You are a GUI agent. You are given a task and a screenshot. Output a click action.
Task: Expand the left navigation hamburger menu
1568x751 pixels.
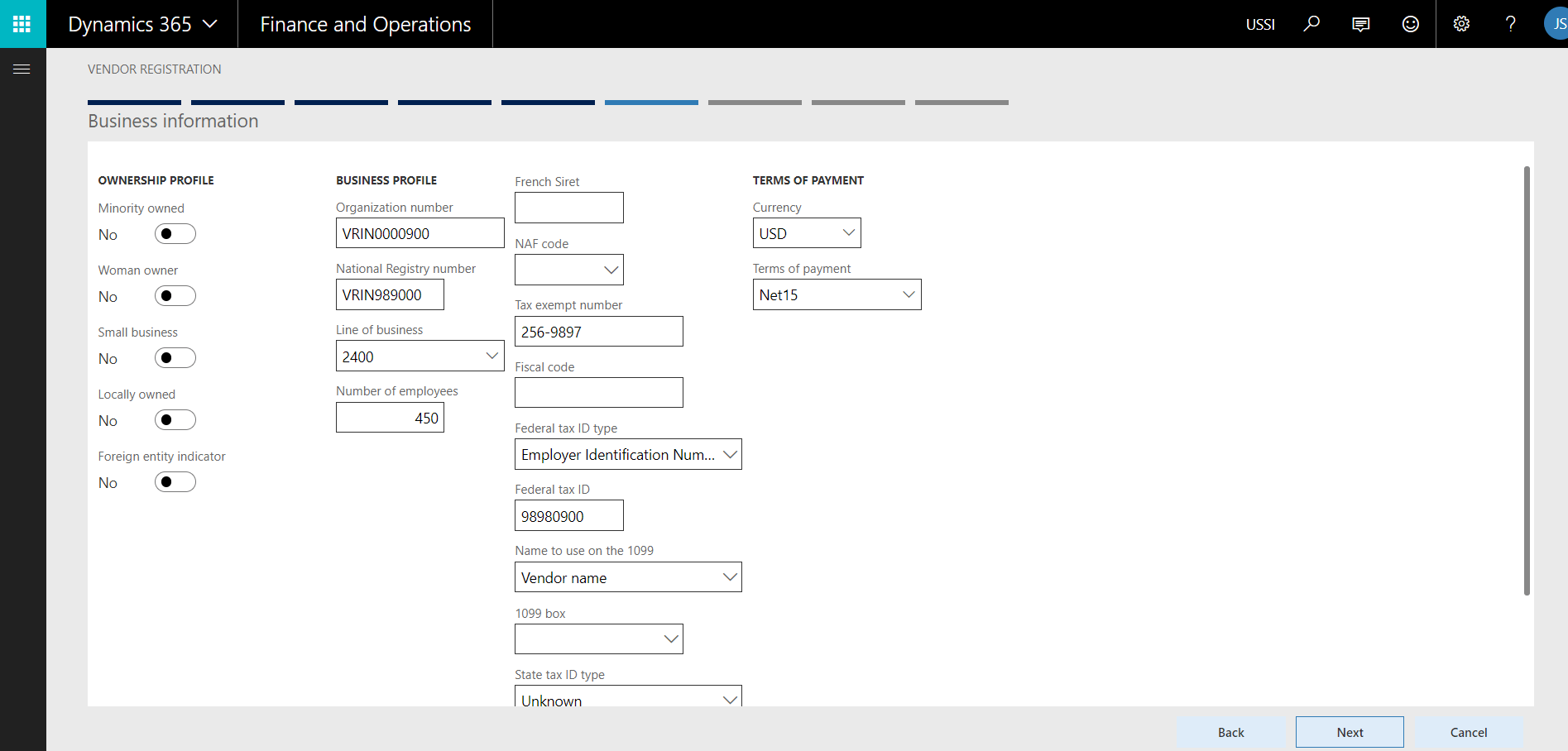coord(22,69)
